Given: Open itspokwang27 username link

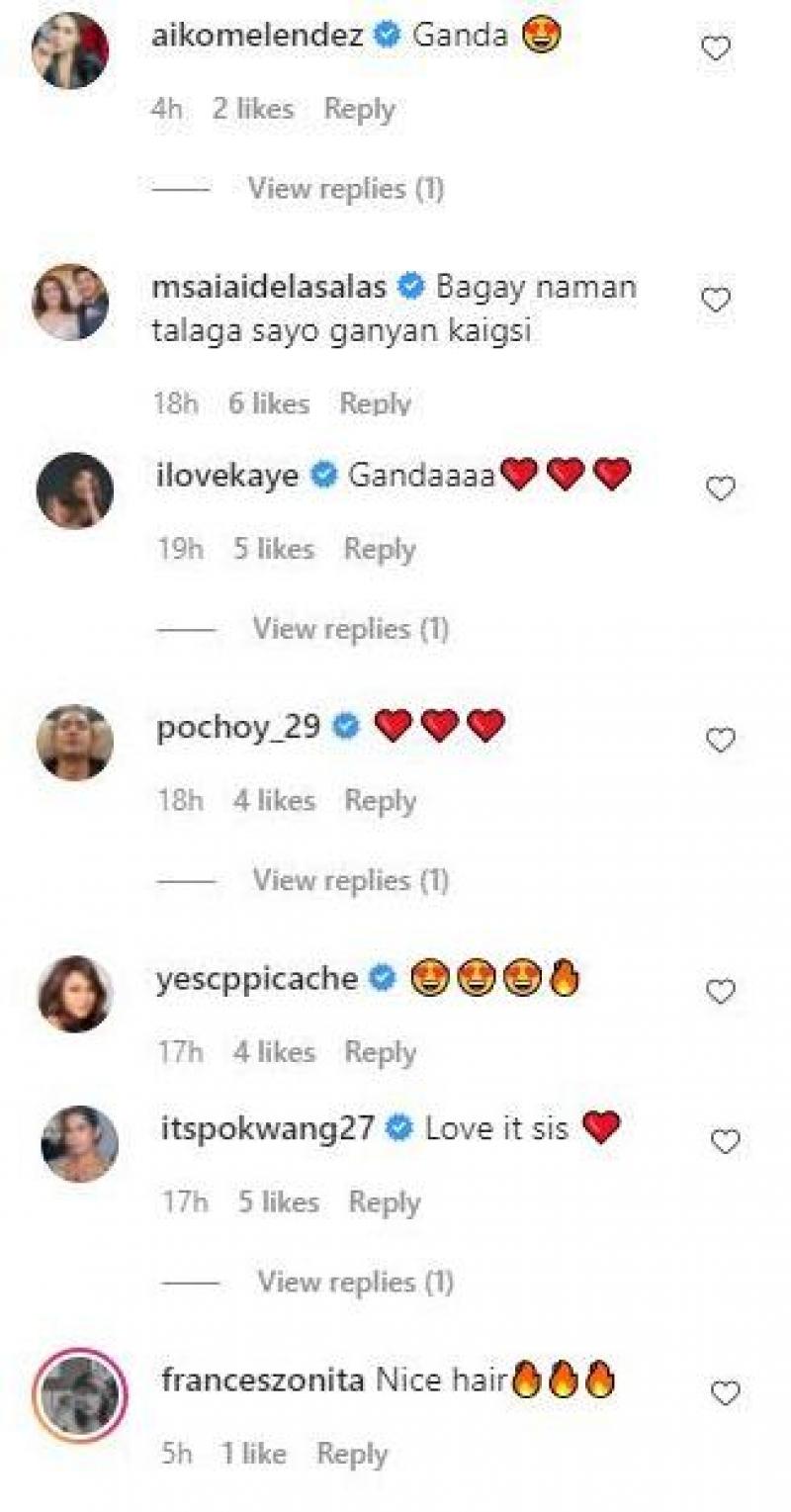Looking at the screenshot, I should [266, 1128].
